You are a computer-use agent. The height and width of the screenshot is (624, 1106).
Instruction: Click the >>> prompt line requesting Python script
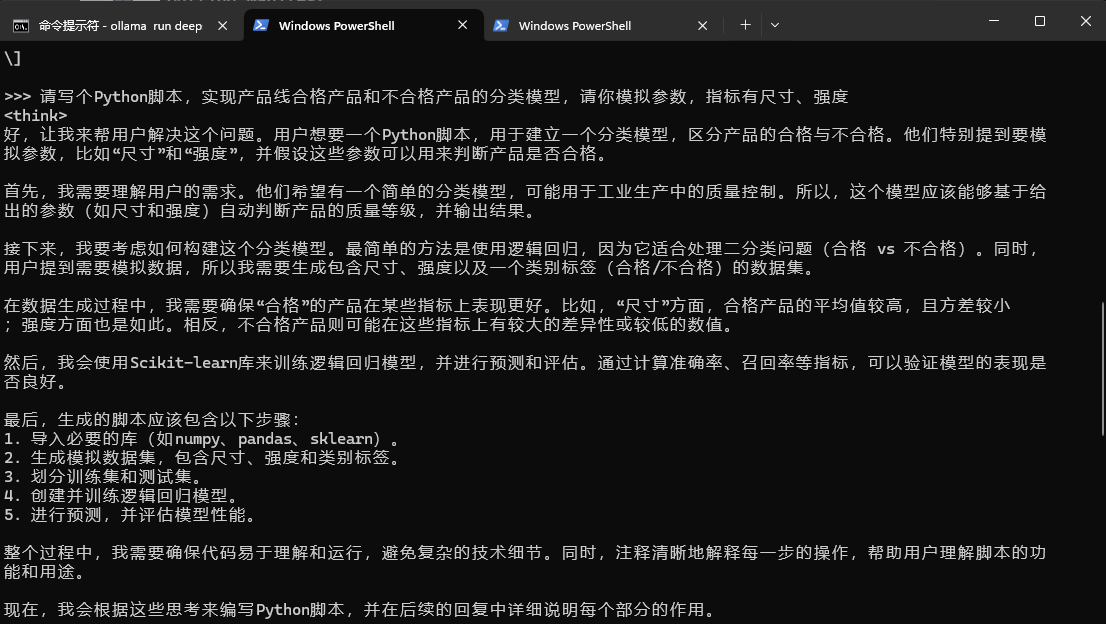point(426,97)
